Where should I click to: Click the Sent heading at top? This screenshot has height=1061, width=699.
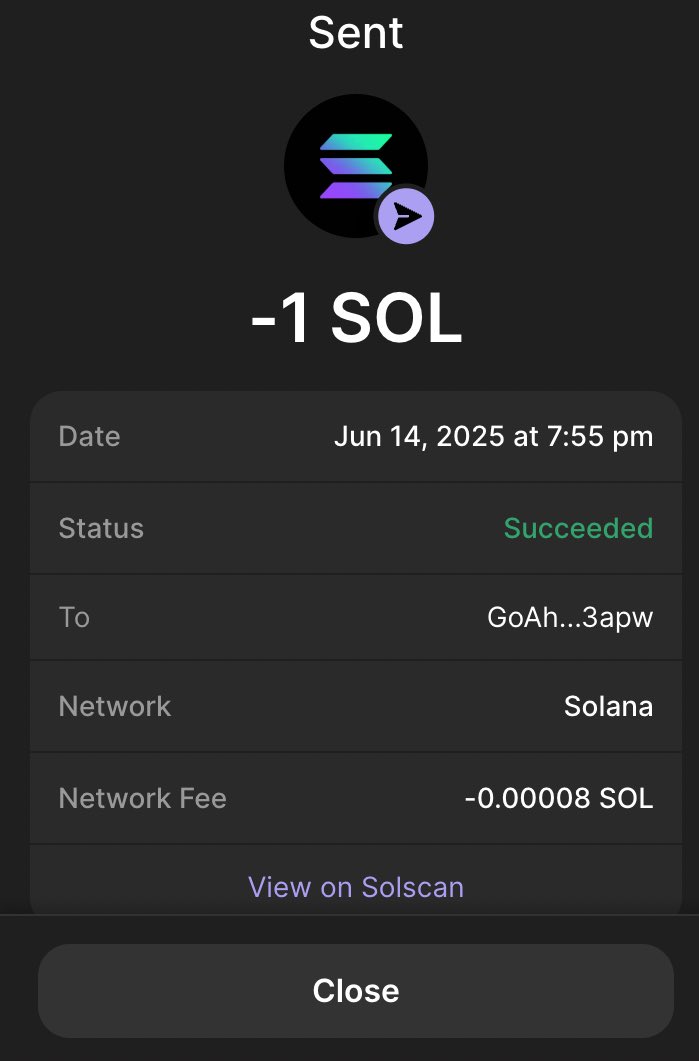tap(356, 32)
